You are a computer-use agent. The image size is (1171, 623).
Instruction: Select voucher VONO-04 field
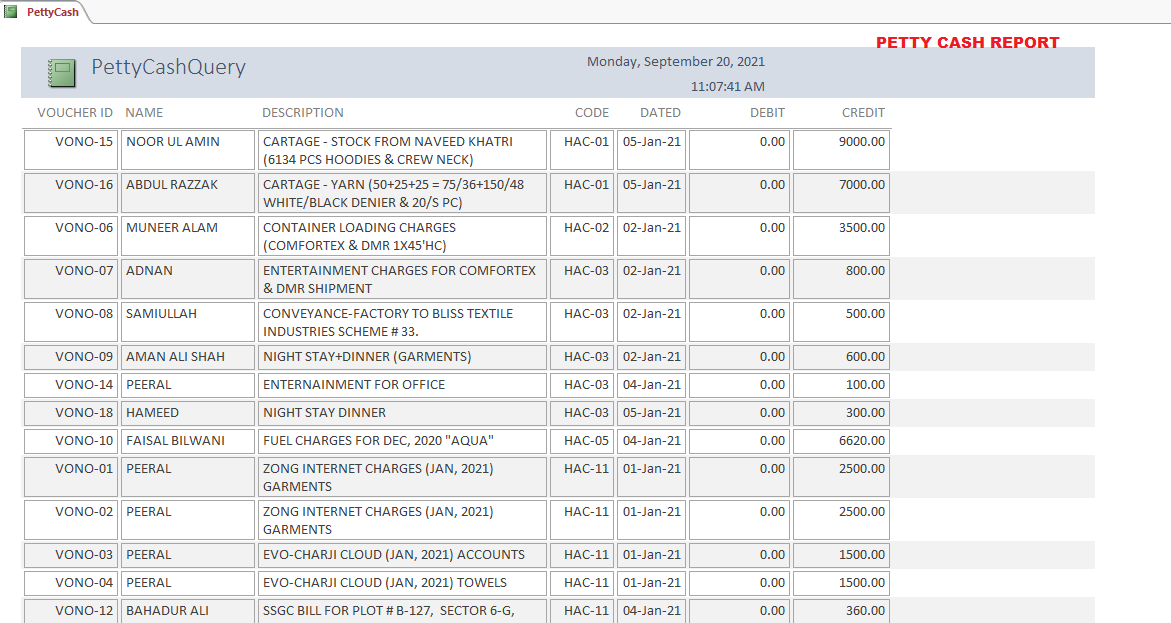71,583
